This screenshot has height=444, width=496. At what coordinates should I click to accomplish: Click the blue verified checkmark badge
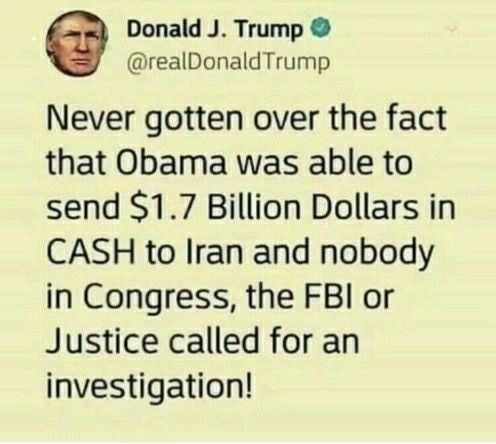point(321,29)
